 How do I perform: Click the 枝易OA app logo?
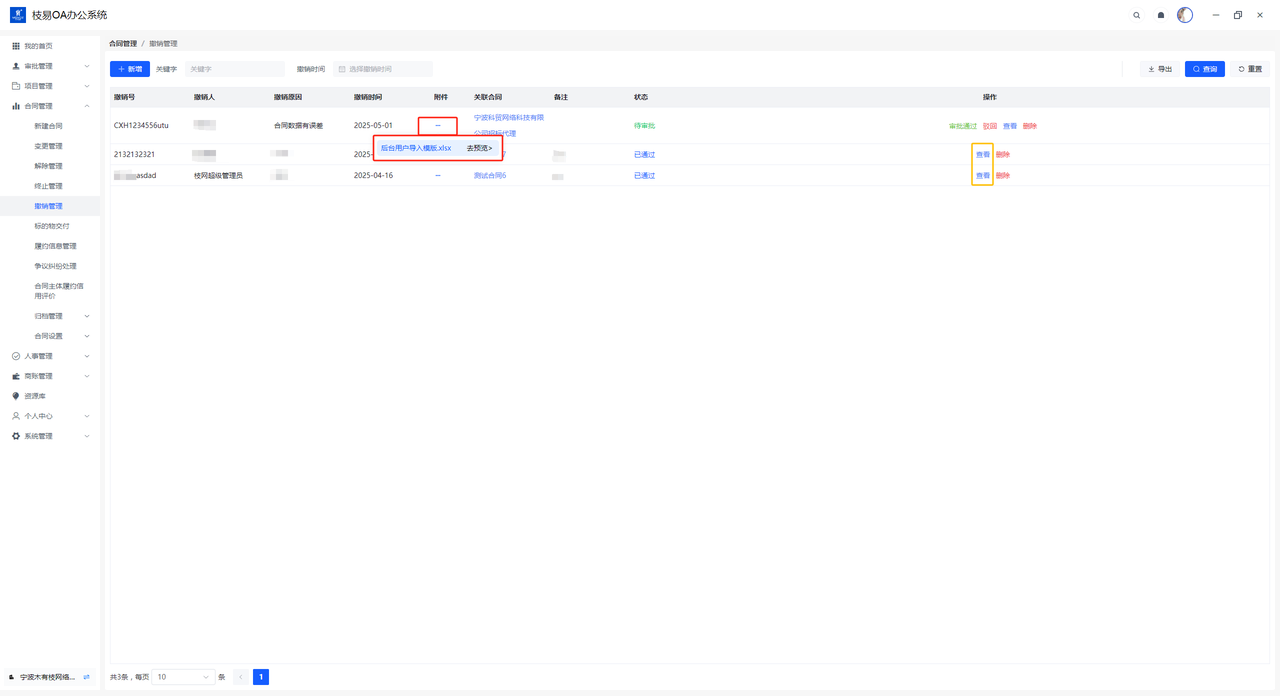(x=18, y=15)
